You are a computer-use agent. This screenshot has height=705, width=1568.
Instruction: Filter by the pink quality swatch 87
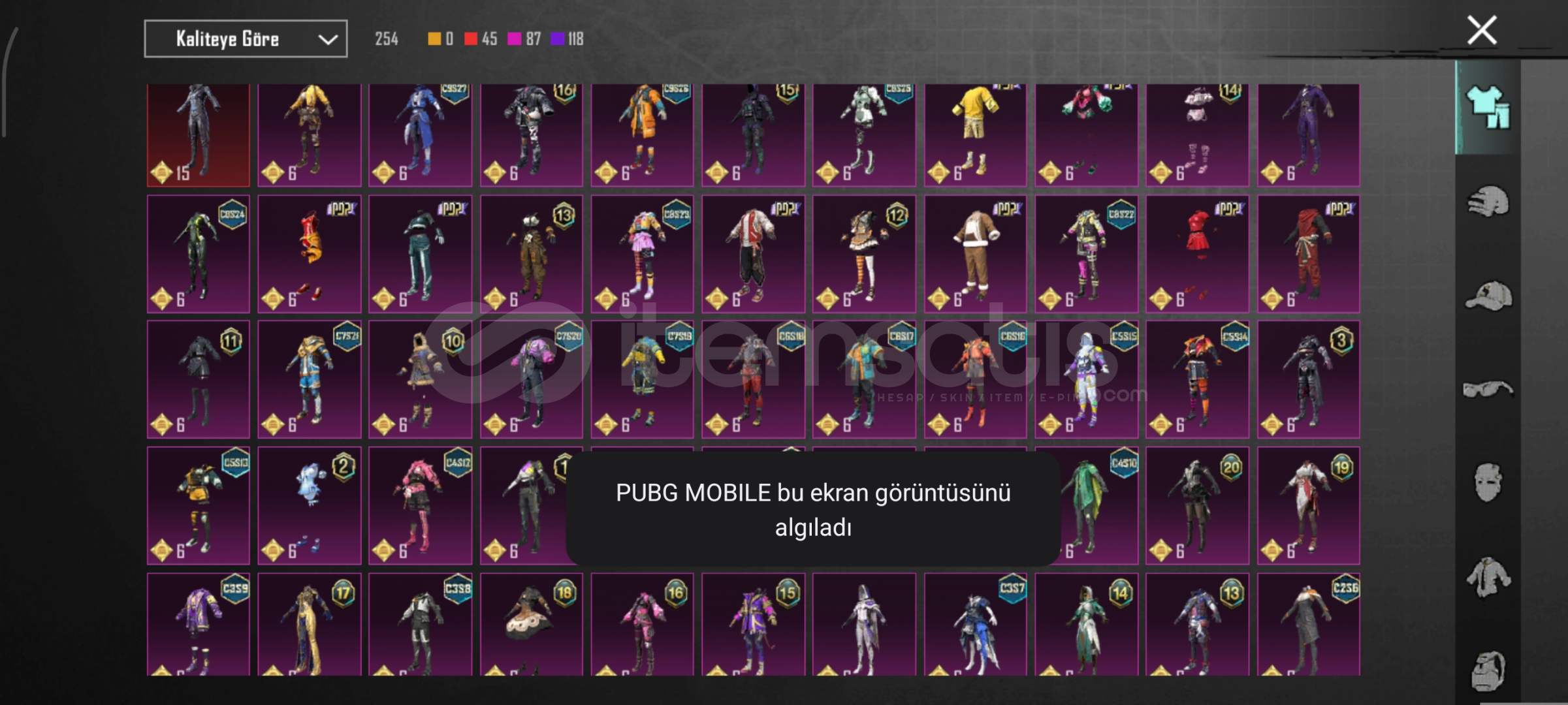coord(524,39)
